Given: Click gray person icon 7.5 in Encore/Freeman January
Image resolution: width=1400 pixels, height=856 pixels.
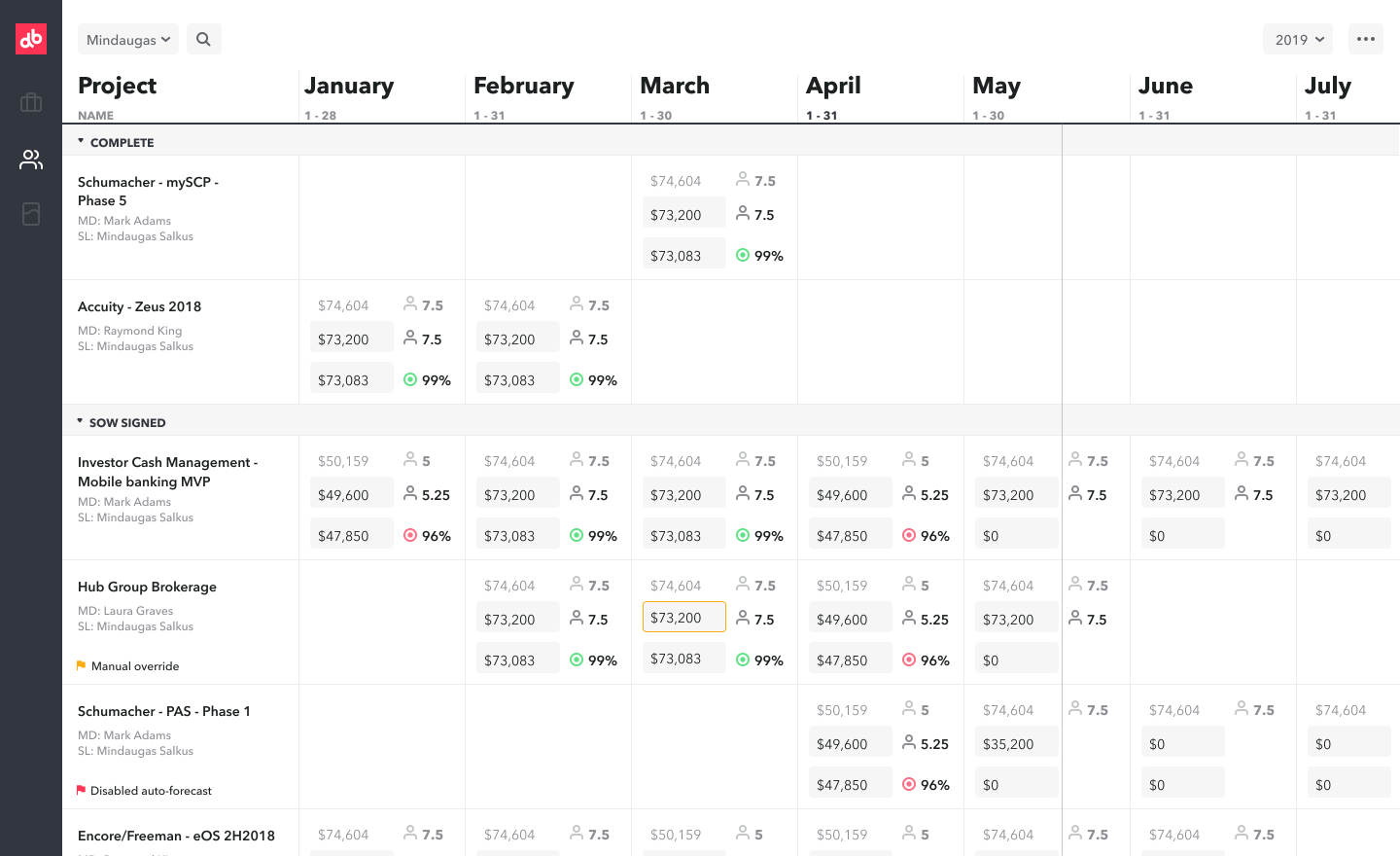Looking at the screenshot, I should point(410,833).
